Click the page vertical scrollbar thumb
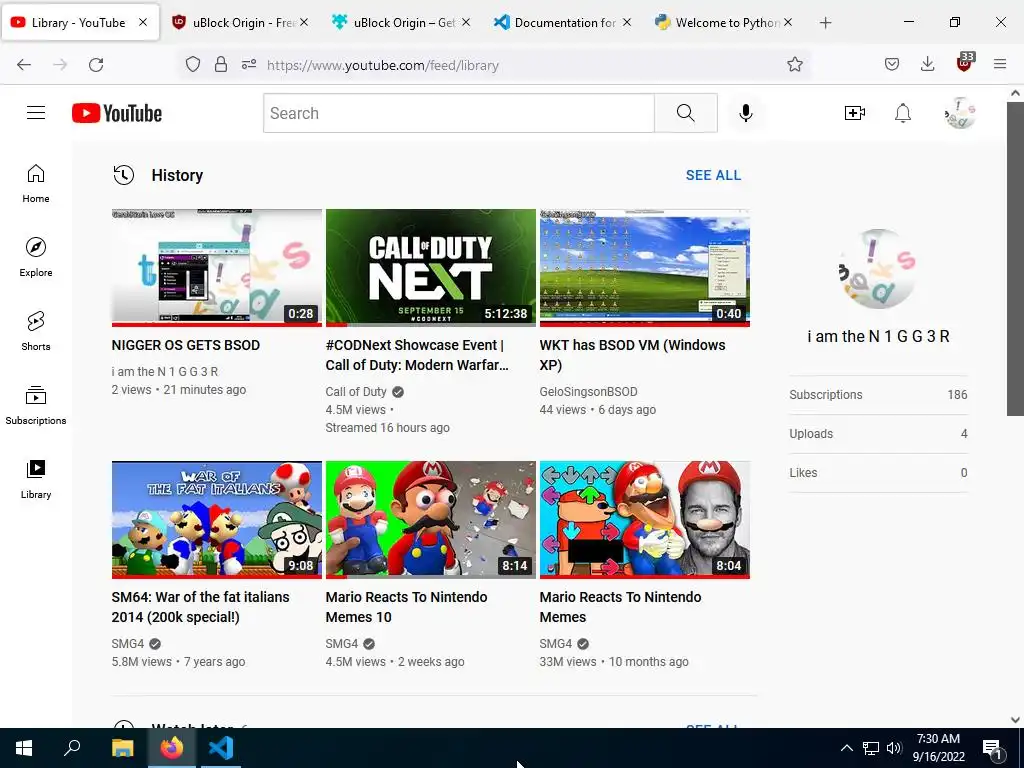Viewport: 1024px width, 768px height. 1015,258
